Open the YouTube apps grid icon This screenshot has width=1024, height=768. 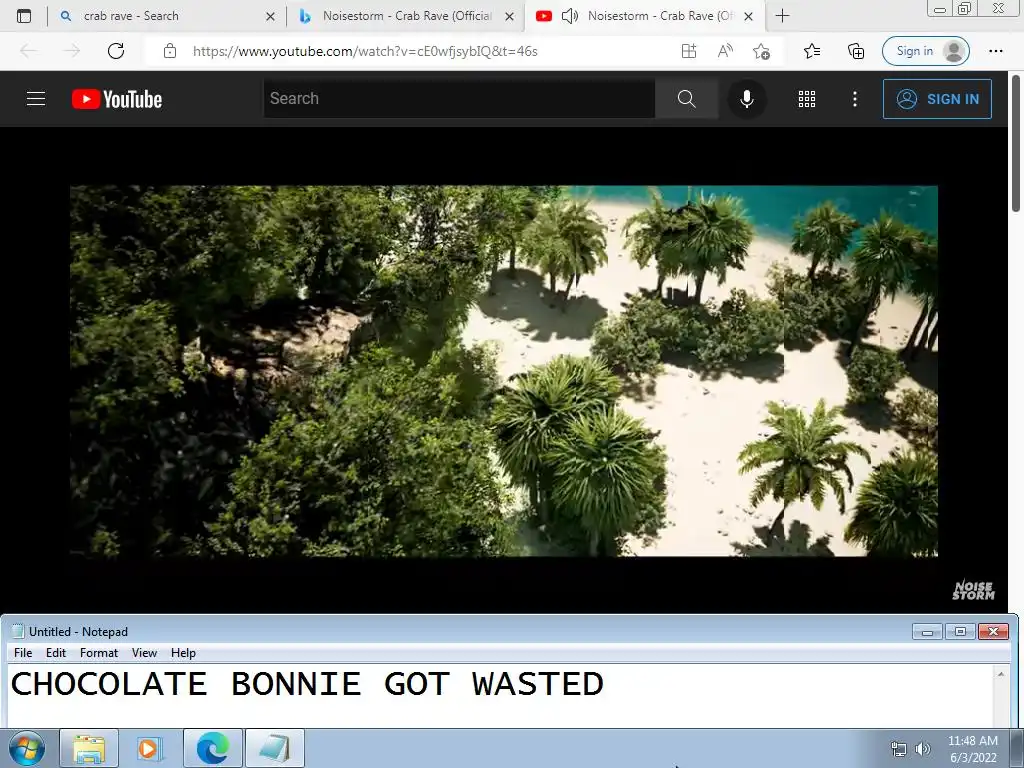[807, 99]
